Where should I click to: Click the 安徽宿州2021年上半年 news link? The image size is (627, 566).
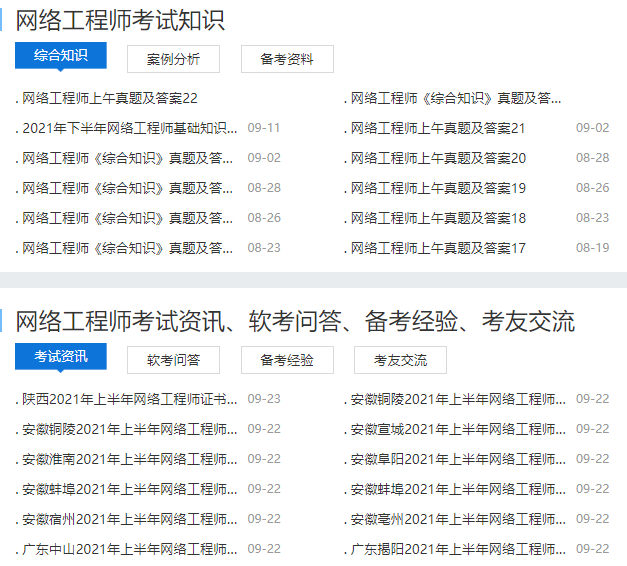(130, 519)
